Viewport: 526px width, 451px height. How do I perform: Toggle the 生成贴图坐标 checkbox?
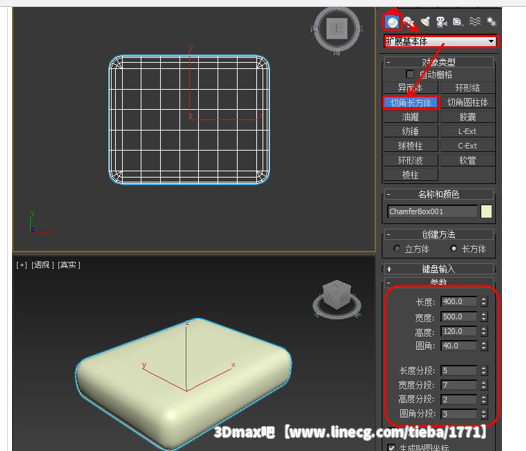[391, 447]
